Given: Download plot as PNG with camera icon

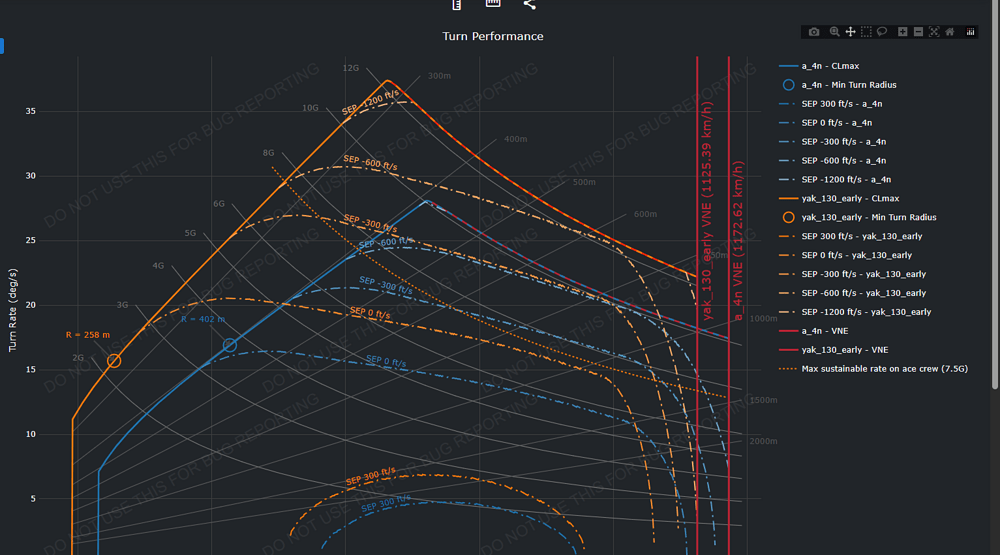Looking at the screenshot, I should (x=814, y=32).
